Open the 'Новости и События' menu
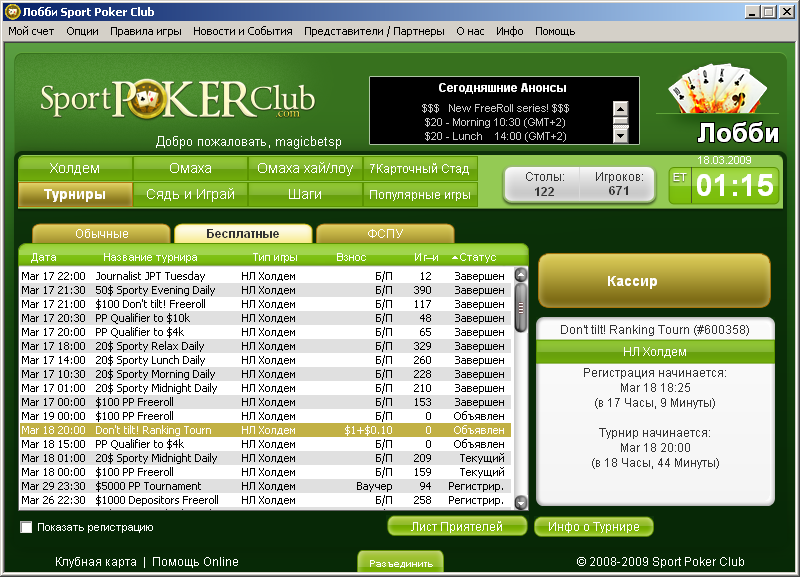 [x=243, y=31]
